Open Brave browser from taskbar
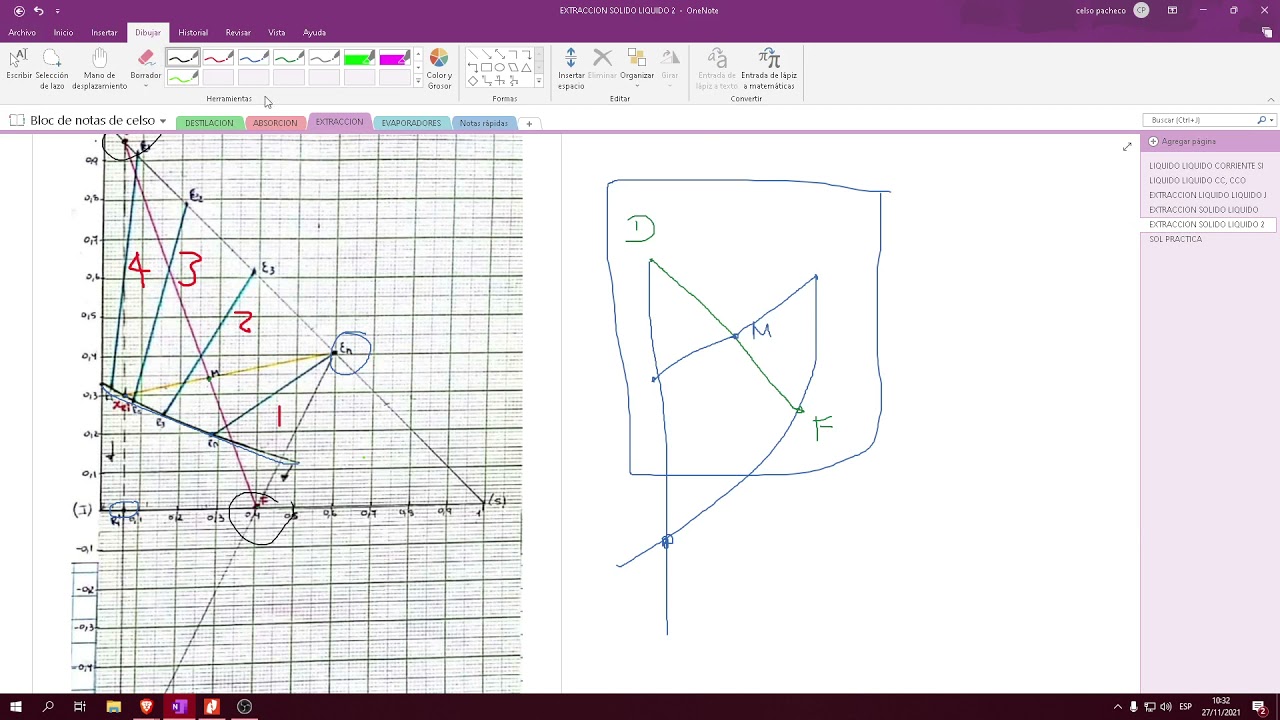The width and height of the screenshot is (1280, 720). [x=146, y=707]
